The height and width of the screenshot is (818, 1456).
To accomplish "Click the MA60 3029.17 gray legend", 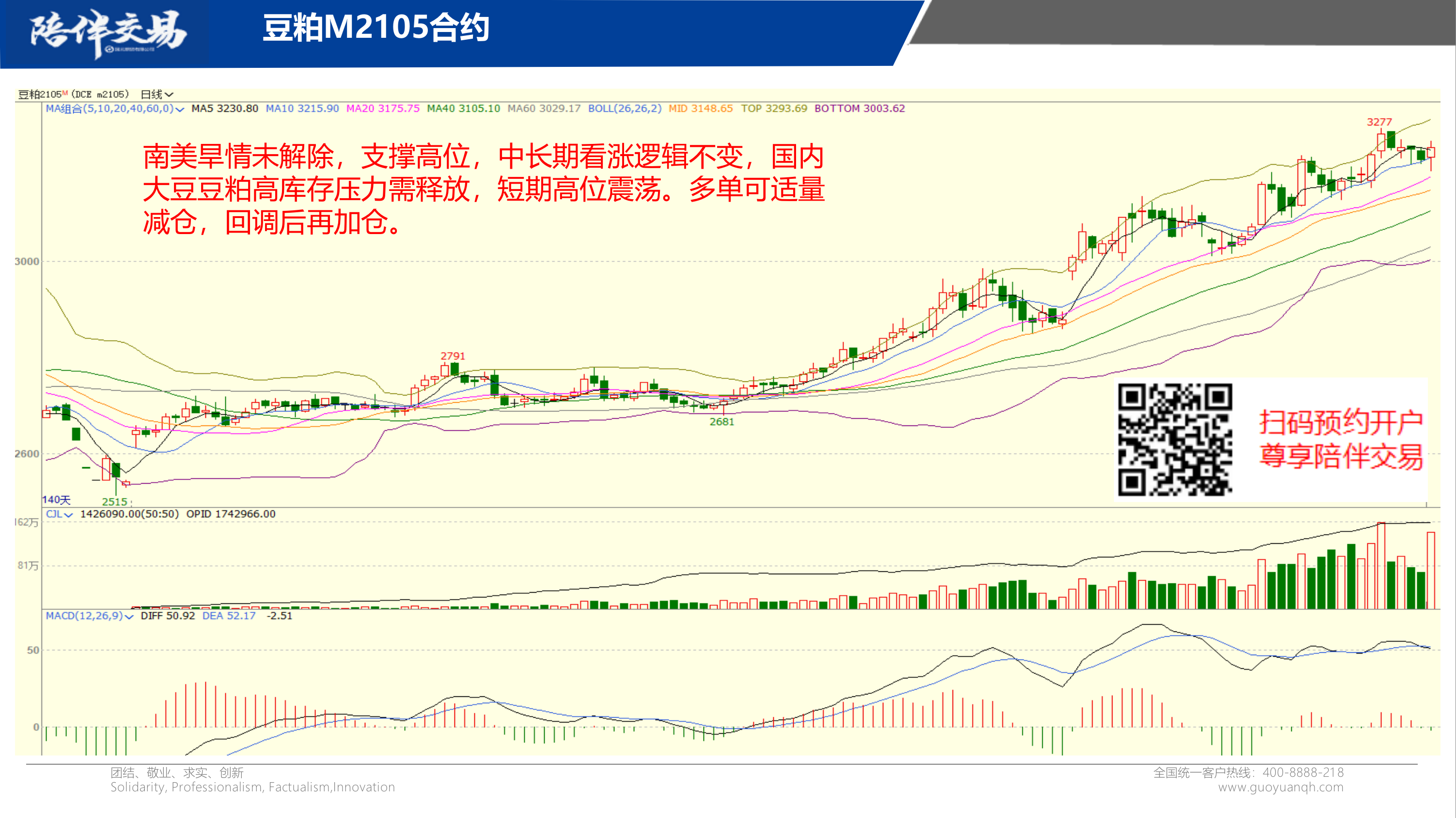I will 544,109.
